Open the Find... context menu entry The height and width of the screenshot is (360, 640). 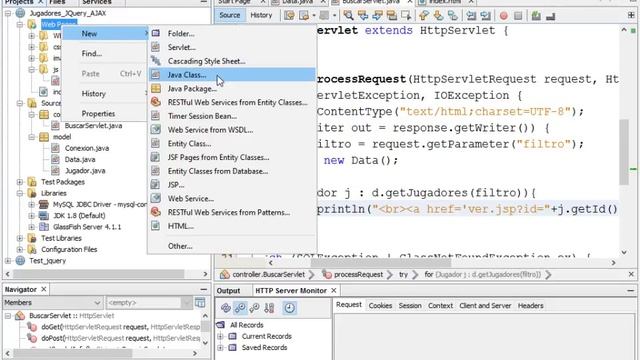pyautogui.click(x=104, y=53)
